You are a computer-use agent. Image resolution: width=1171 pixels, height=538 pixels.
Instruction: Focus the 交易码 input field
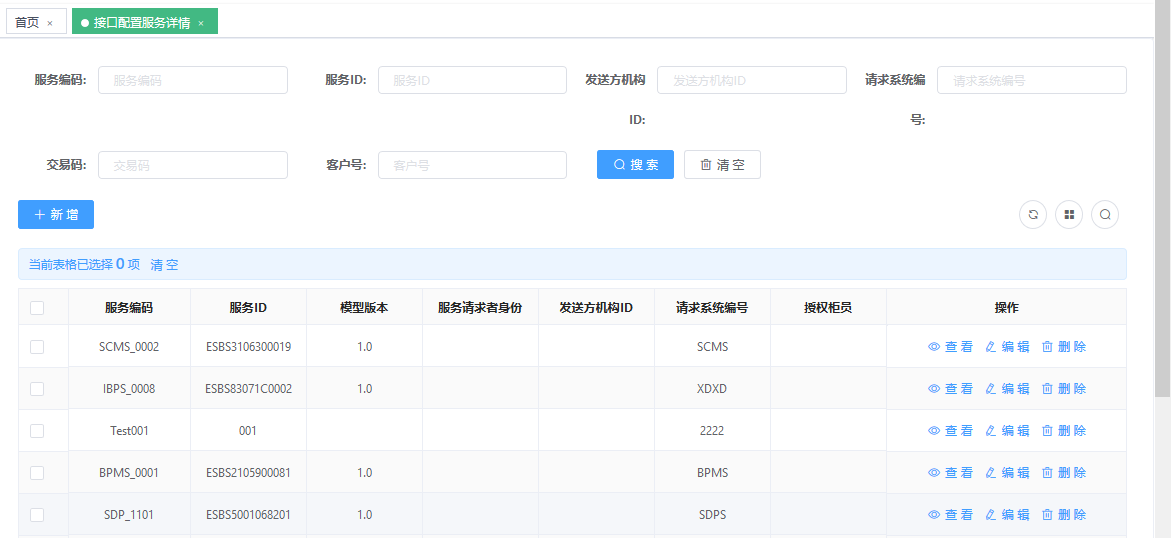[193, 165]
